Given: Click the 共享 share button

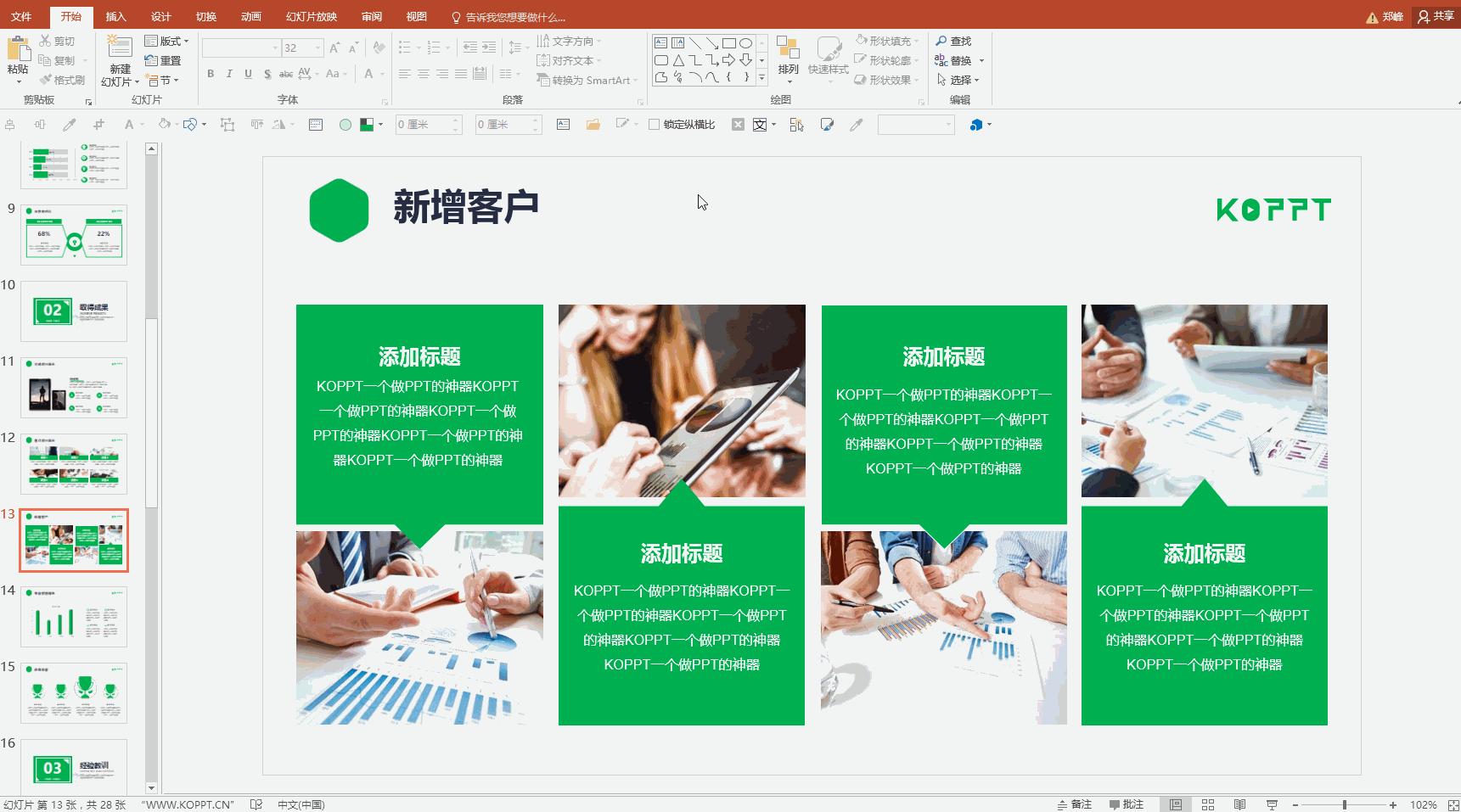Looking at the screenshot, I should pyautogui.click(x=1436, y=15).
